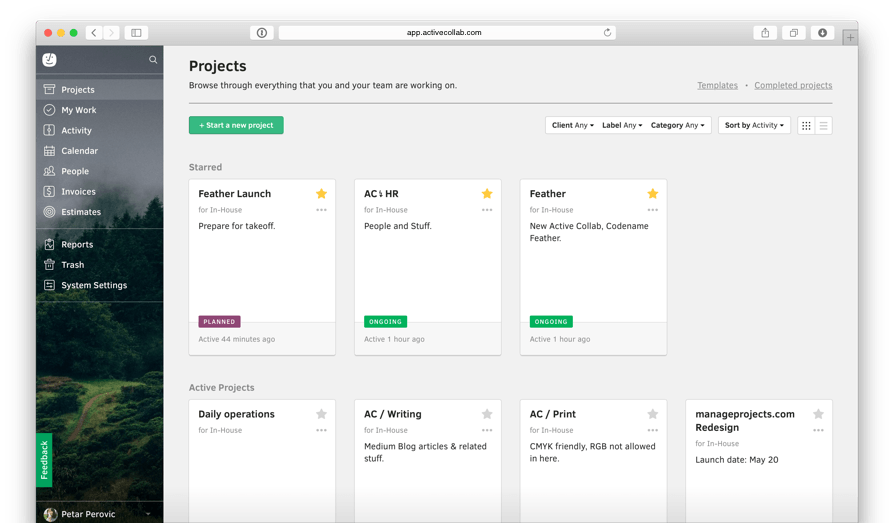Unstar the Feather Launch project
This screenshot has height=523, width=894.
[x=321, y=194]
